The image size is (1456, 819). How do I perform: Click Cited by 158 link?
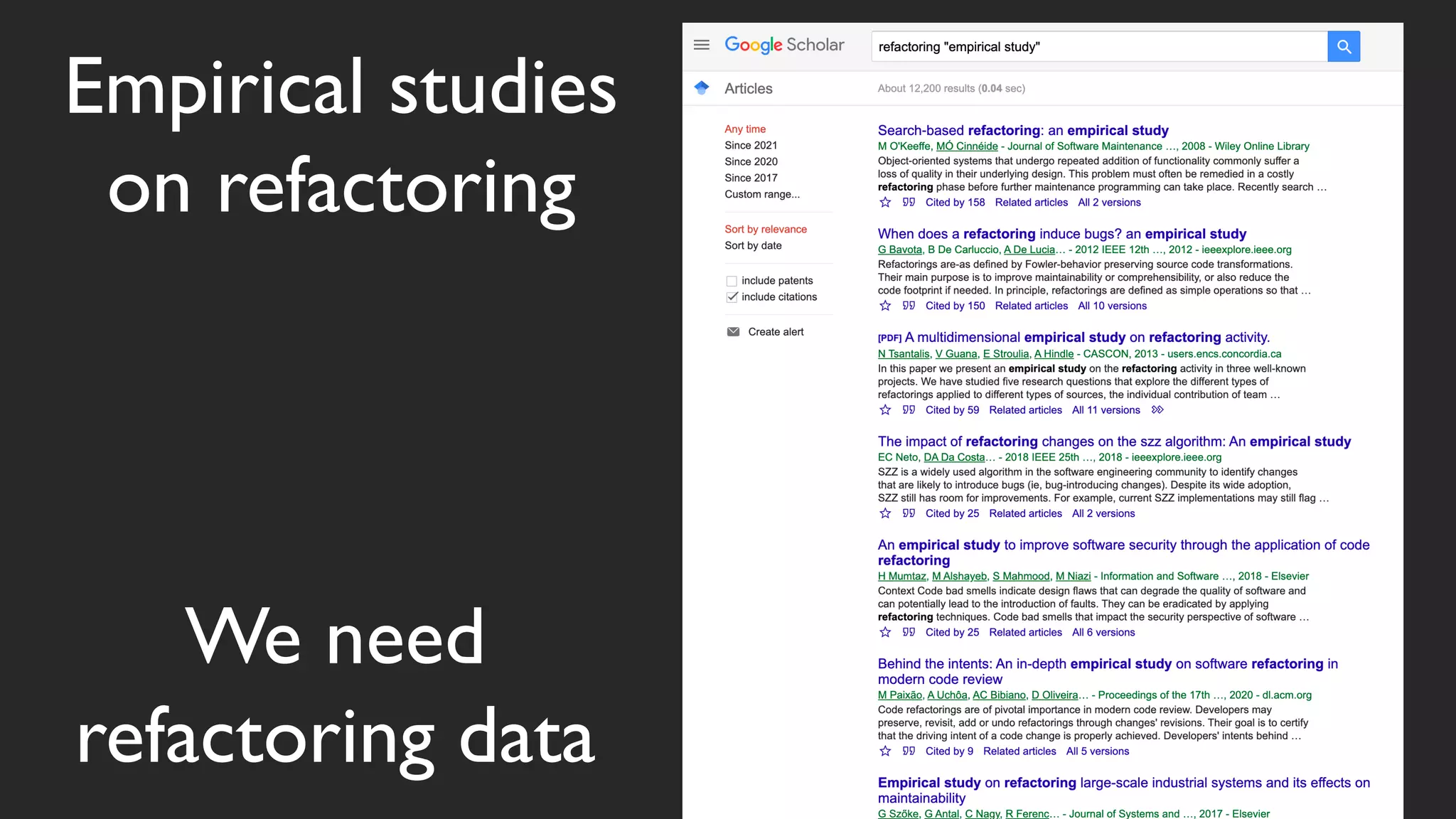tap(955, 203)
